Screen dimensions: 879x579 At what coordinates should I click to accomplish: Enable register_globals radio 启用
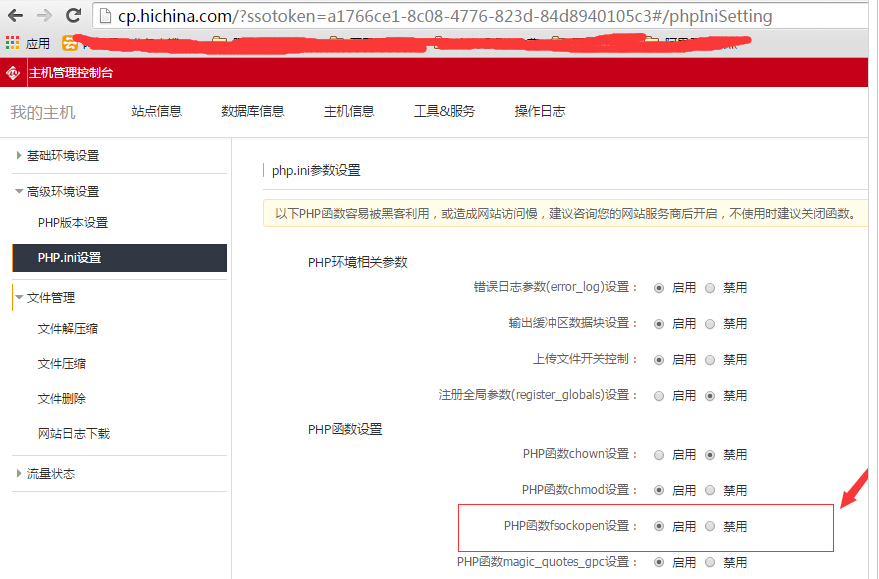click(659, 396)
